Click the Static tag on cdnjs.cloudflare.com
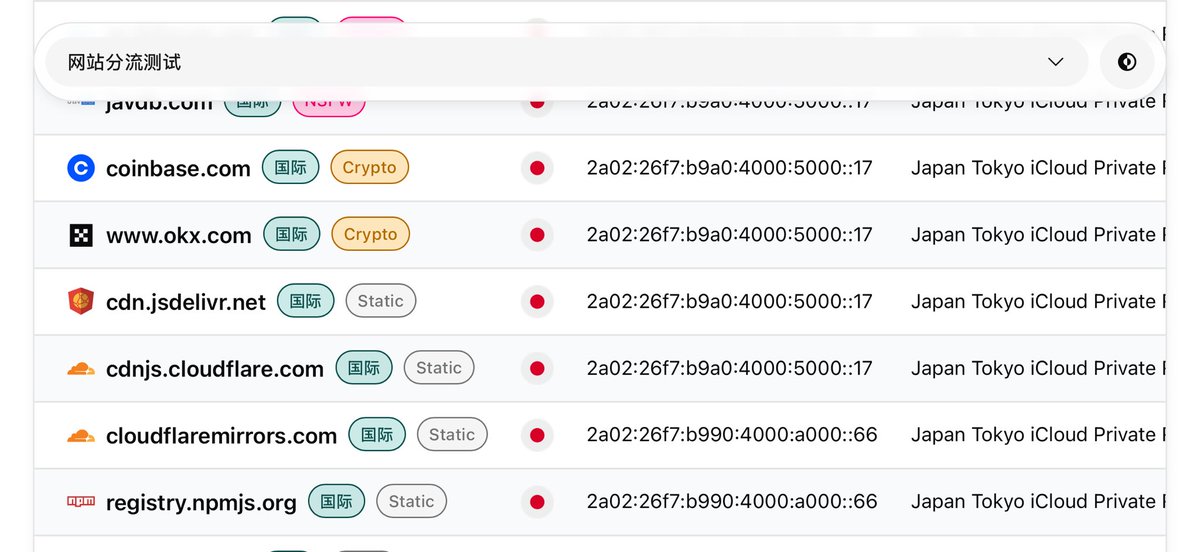The height and width of the screenshot is (552, 1200). 439,368
